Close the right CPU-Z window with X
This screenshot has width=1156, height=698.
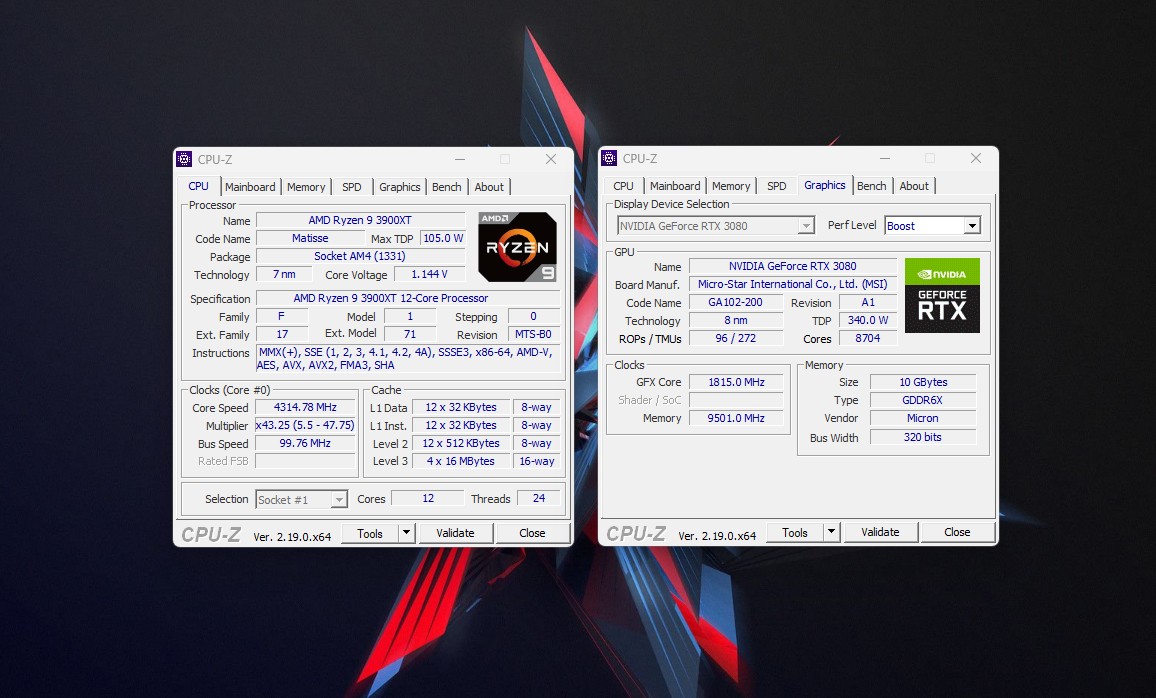click(x=975, y=158)
